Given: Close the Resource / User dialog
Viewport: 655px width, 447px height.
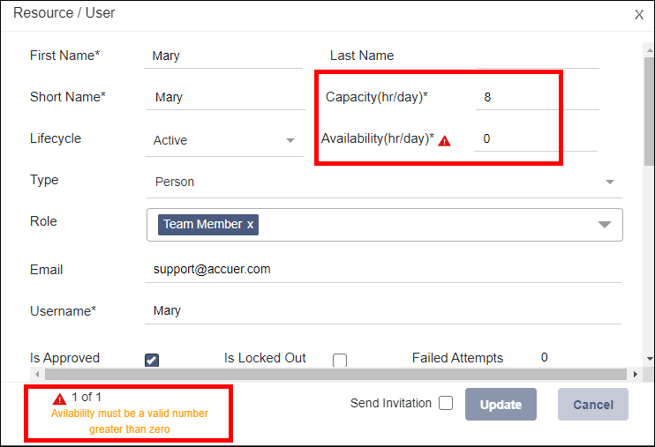Looking at the screenshot, I should coord(639,15).
